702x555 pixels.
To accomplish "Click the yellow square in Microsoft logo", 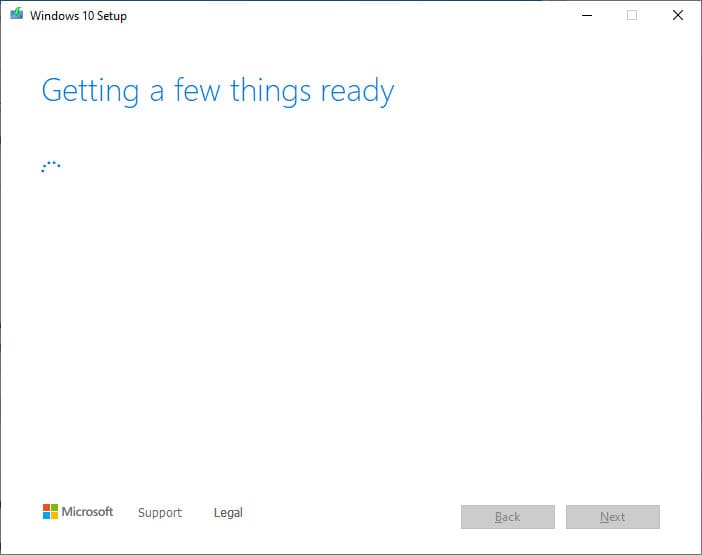I will (54, 516).
